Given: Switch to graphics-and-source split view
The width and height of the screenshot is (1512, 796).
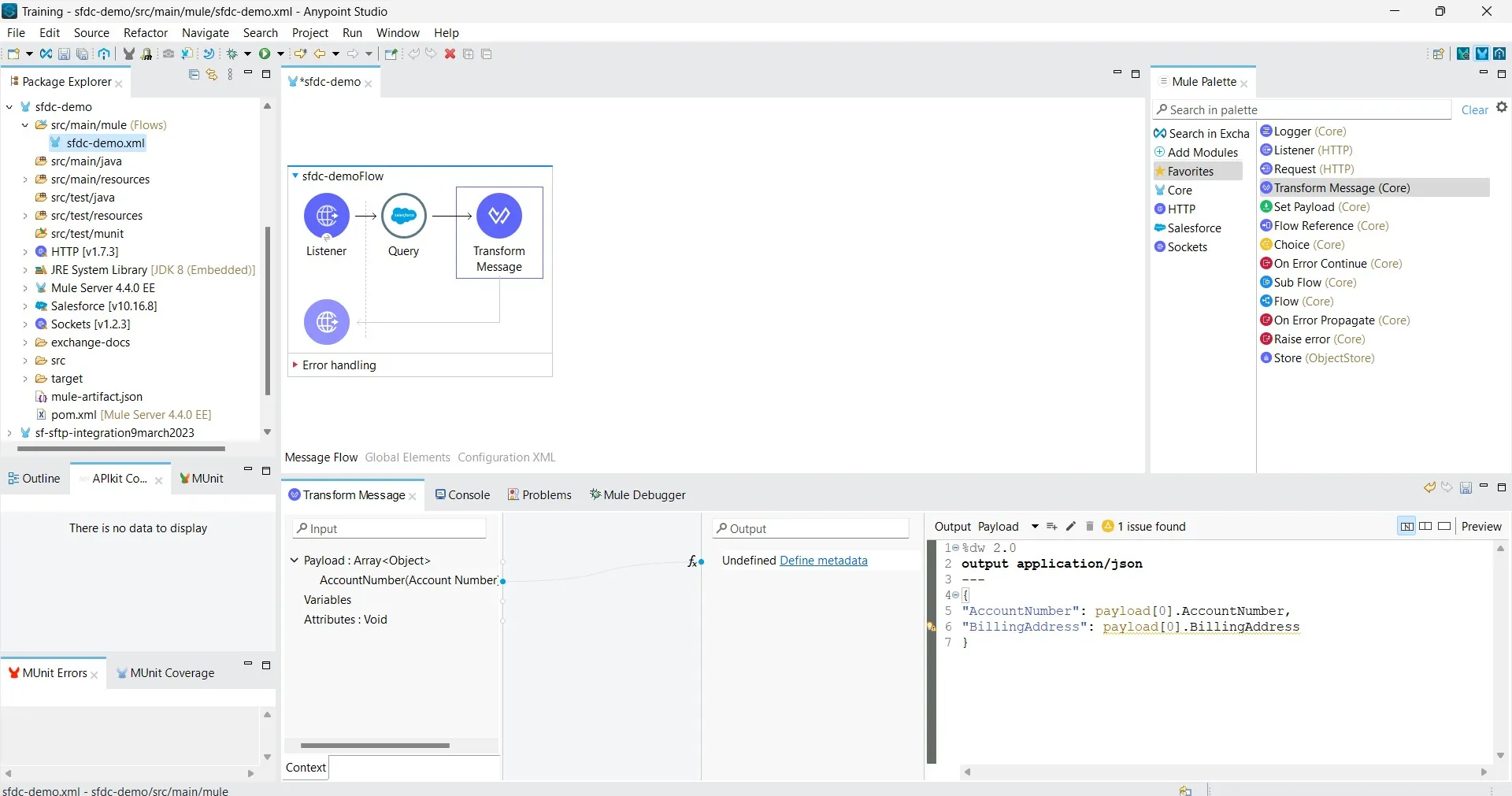Looking at the screenshot, I should 1406,527.
